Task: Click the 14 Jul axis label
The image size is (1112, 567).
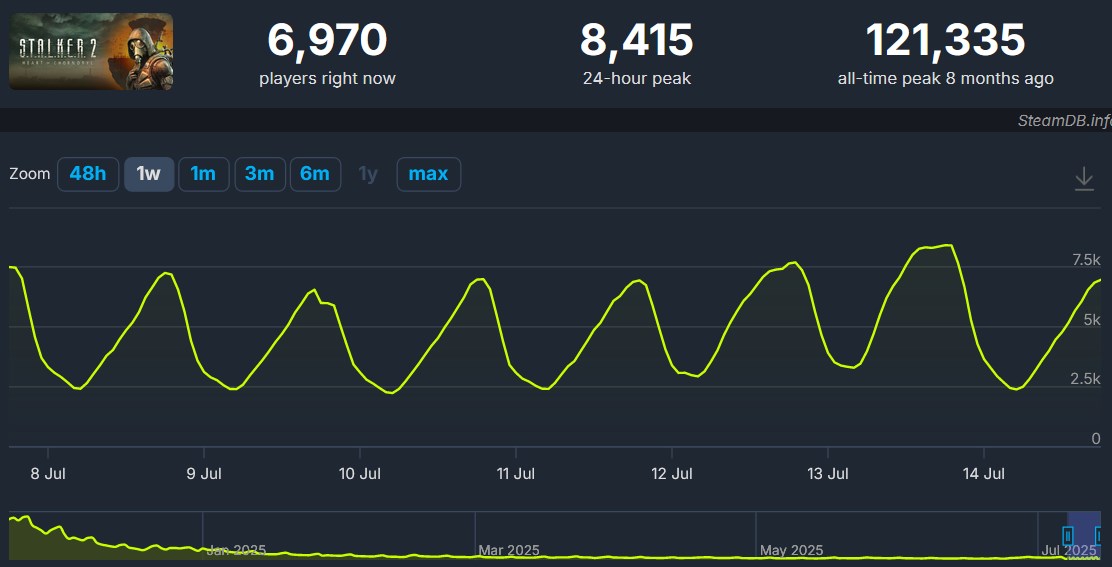Action: (984, 474)
